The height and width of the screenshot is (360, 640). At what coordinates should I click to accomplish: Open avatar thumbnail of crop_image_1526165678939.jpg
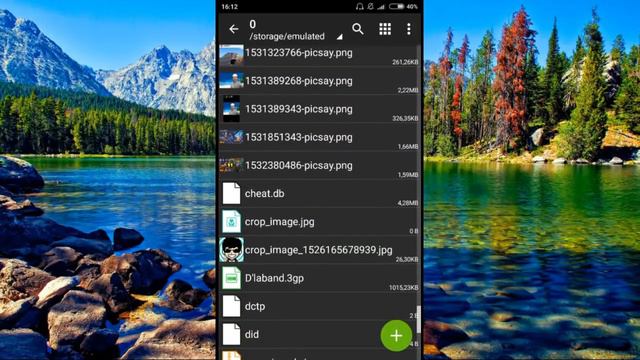click(x=231, y=250)
